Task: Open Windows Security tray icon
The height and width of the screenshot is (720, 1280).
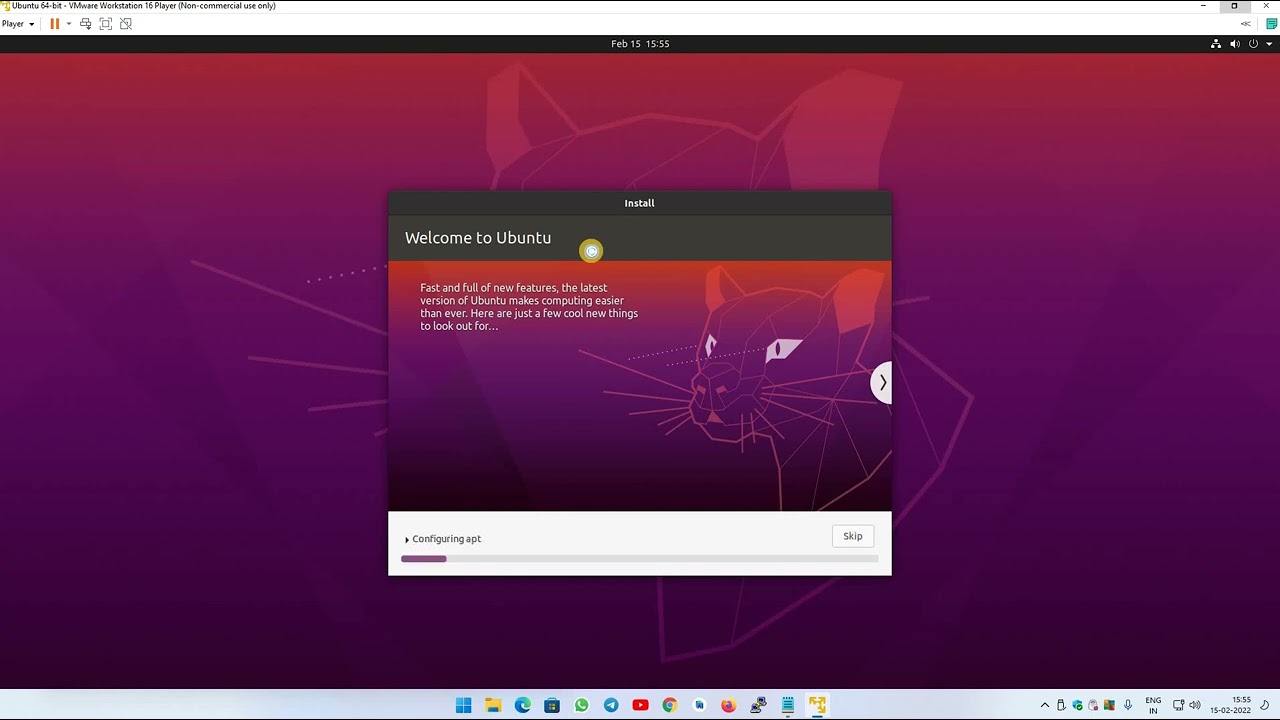Action: pyautogui.click(x=1078, y=705)
